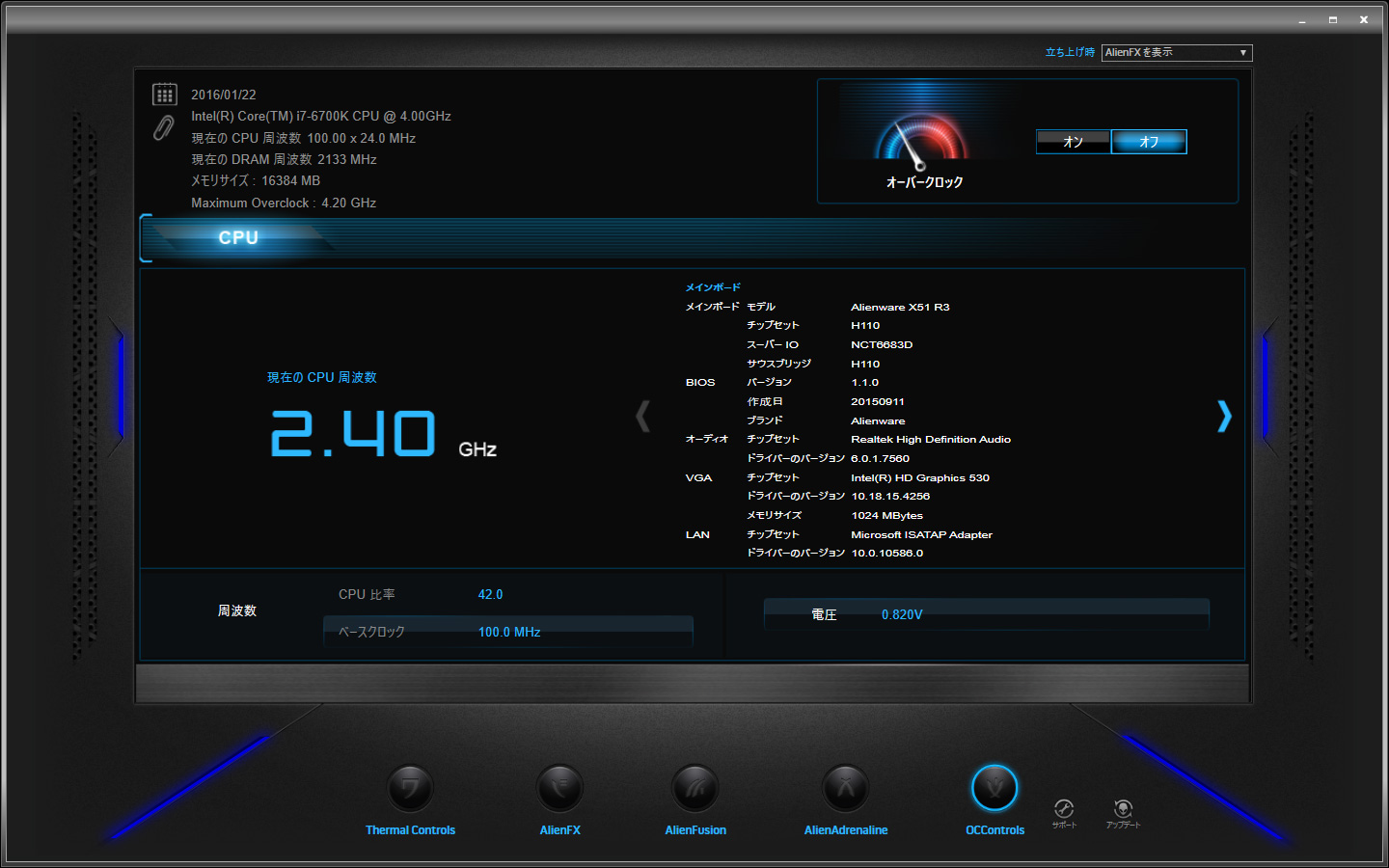Click the model value Alienware X51 R3
This screenshot has width=1389, height=868.
(900, 307)
